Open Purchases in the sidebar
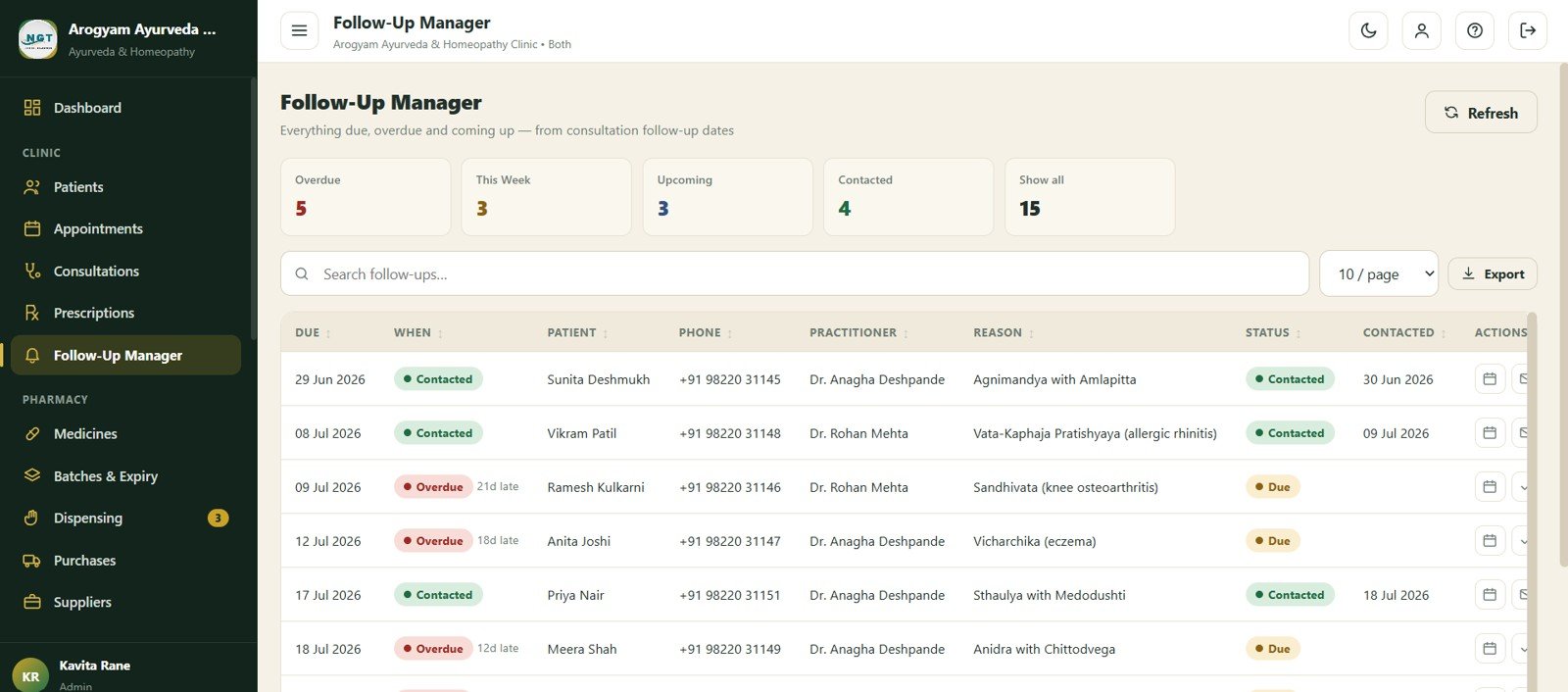Screen dimensions: 1568x692 click(x=125, y=561)
